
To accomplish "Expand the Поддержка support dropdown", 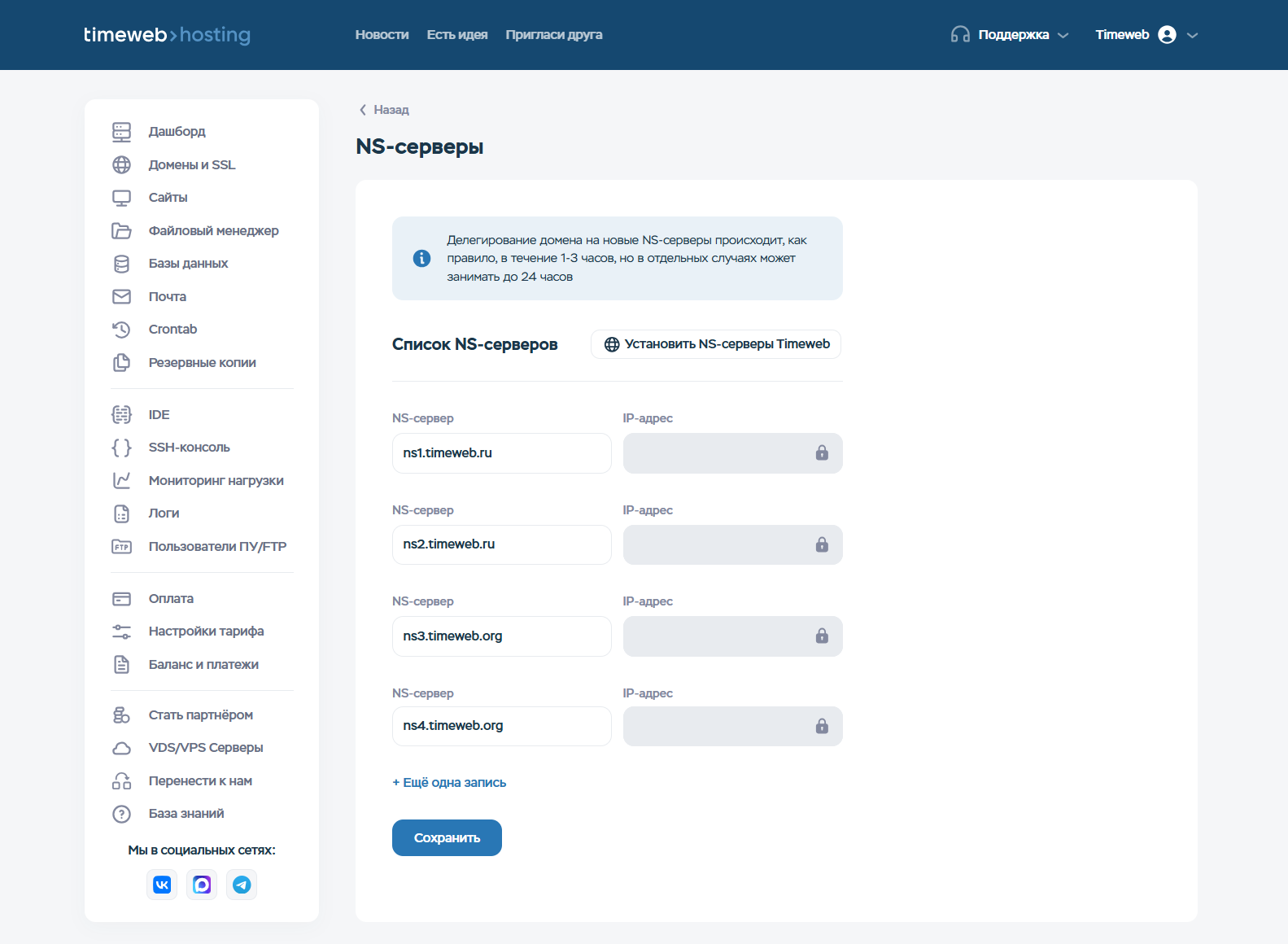I will 1010,35.
